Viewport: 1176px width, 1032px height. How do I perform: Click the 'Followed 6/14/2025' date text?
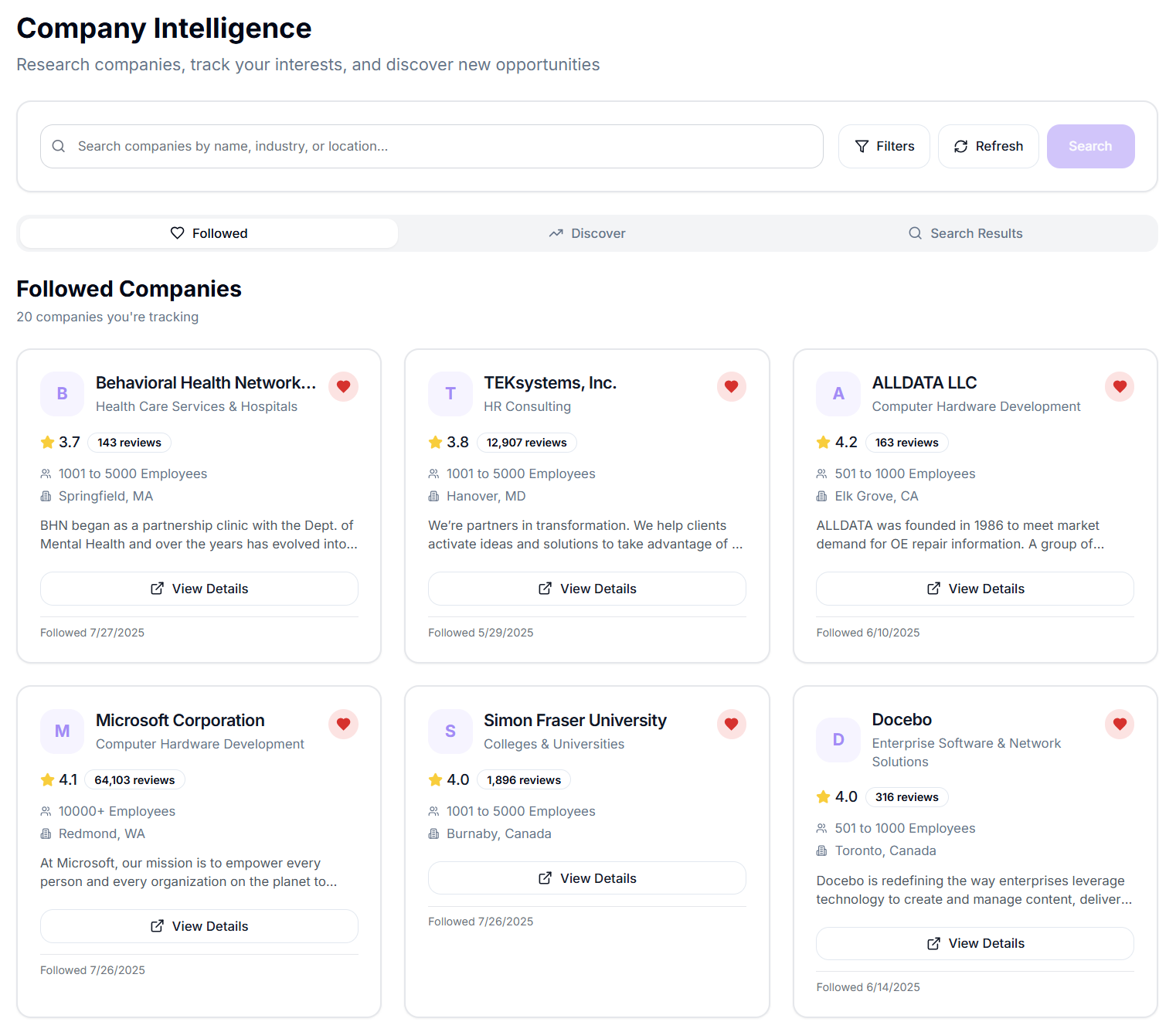(868, 987)
